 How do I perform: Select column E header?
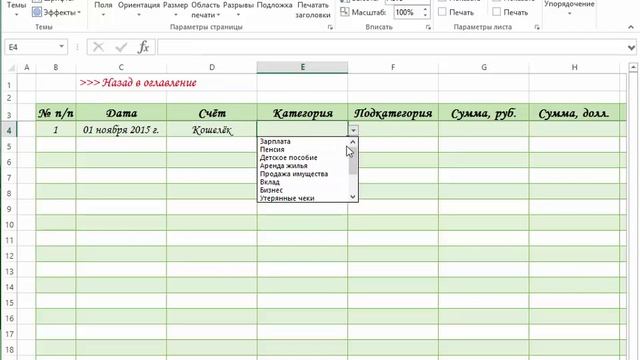[302, 67]
